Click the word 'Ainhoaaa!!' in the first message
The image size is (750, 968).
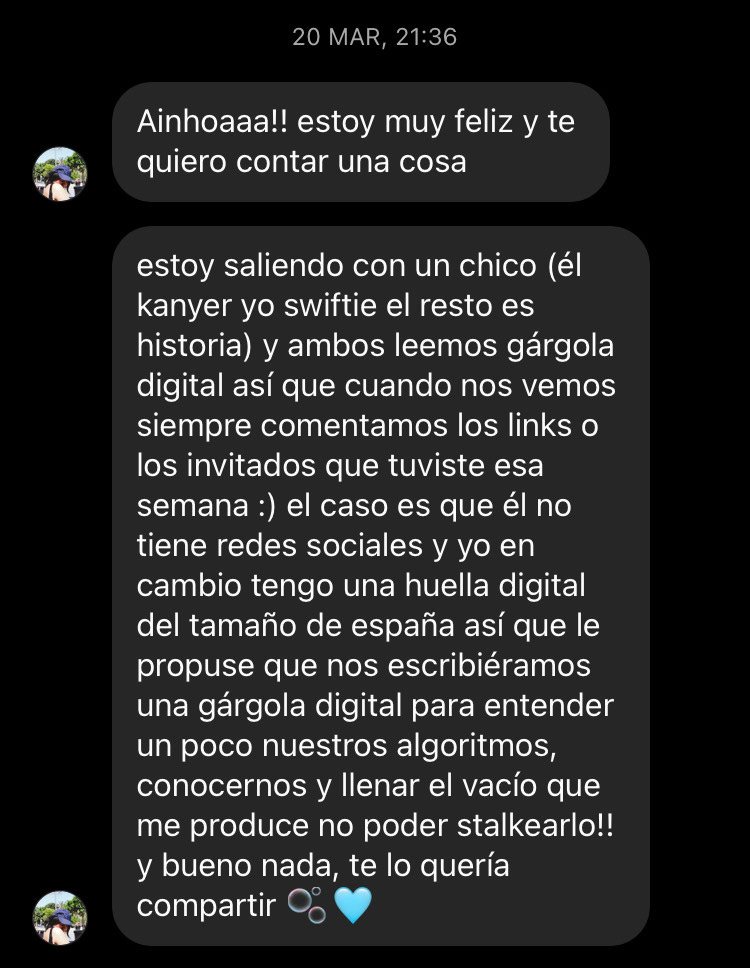click(x=212, y=121)
